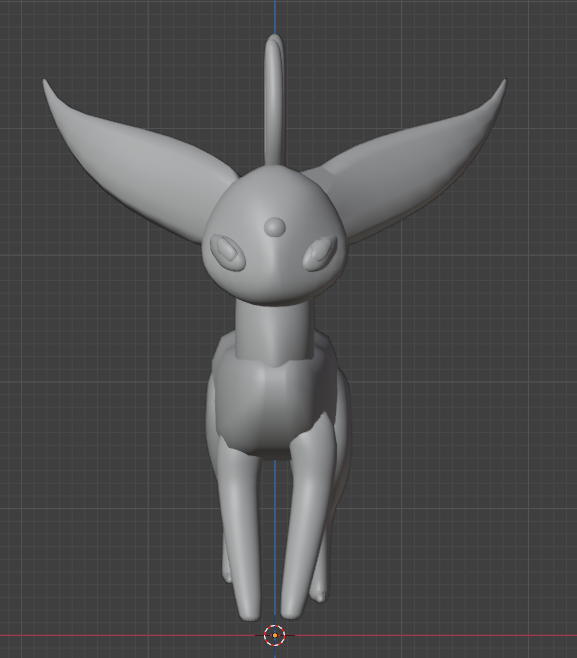Viewport: 577px width, 658px height.
Task: Click the red X axis line
Action: tap(126, 635)
